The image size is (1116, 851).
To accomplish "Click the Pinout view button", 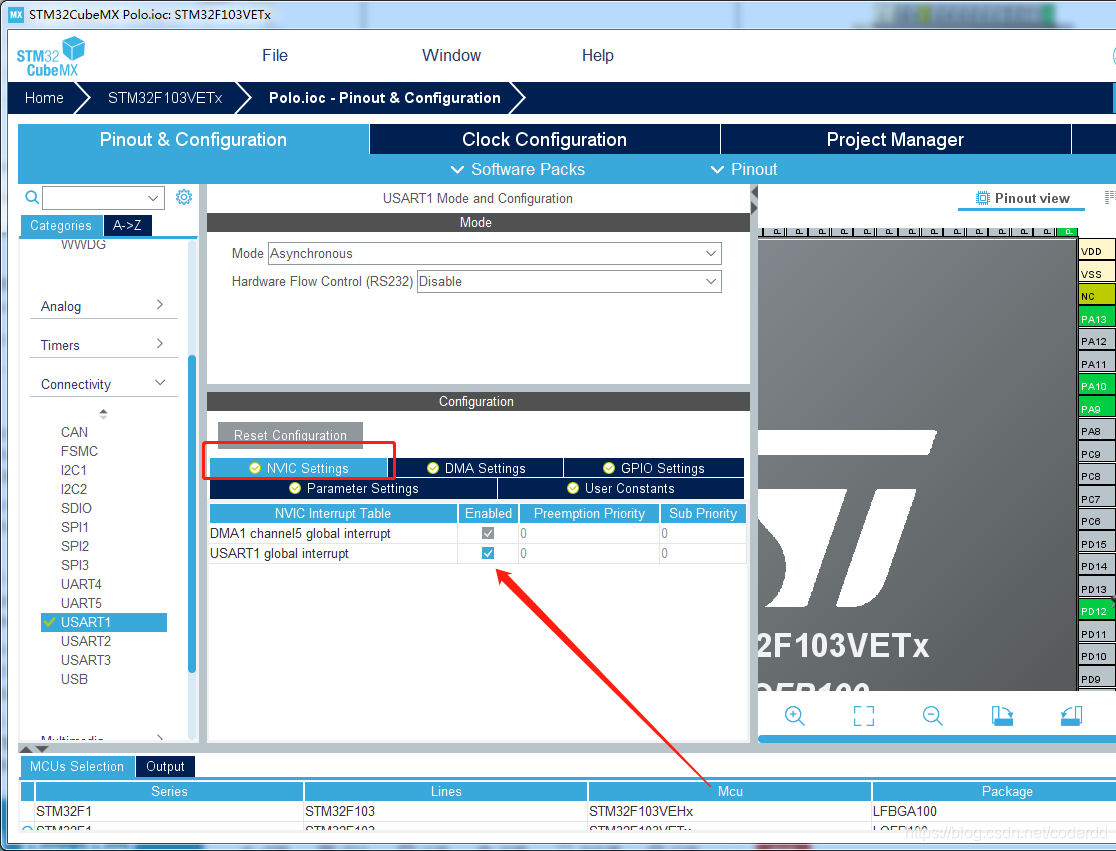I will pyautogui.click(x=1022, y=199).
